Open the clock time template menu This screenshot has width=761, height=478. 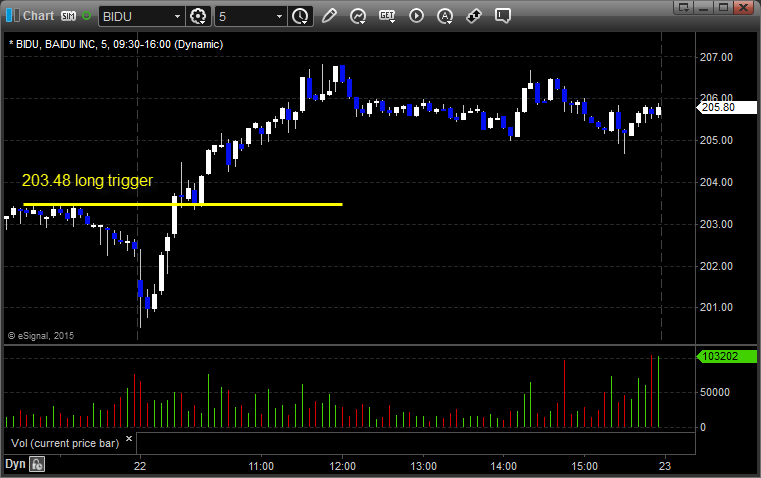click(300, 16)
